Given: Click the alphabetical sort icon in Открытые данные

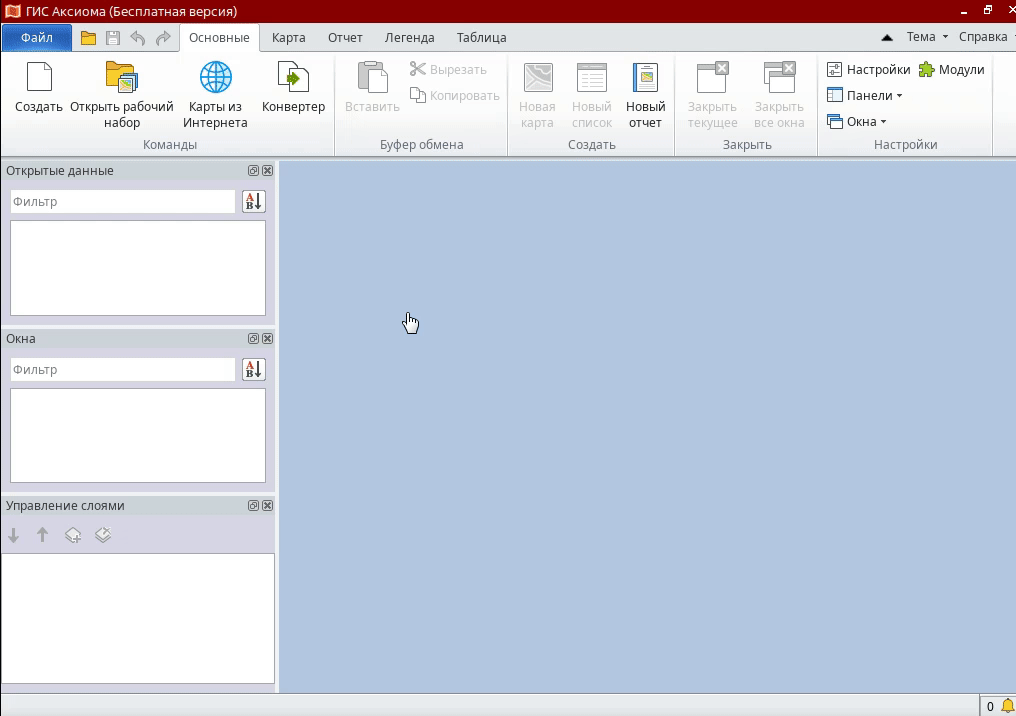Looking at the screenshot, I should pos(253,201).
